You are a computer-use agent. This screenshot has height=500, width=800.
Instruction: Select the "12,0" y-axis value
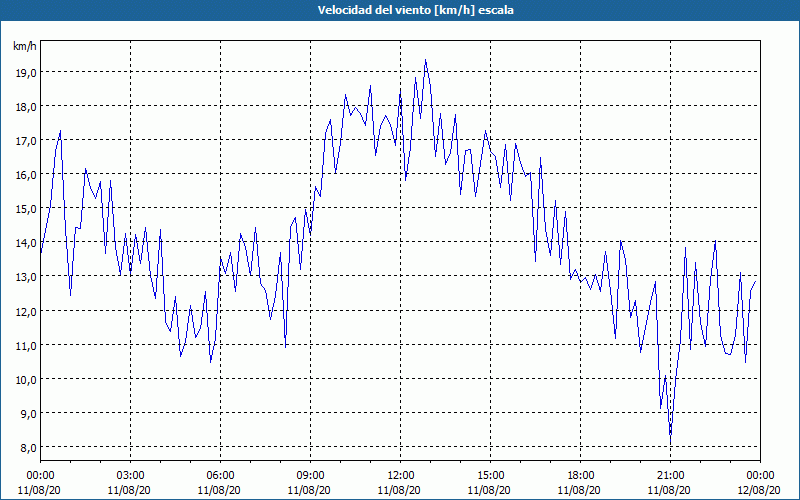click(x=26, y=311)
